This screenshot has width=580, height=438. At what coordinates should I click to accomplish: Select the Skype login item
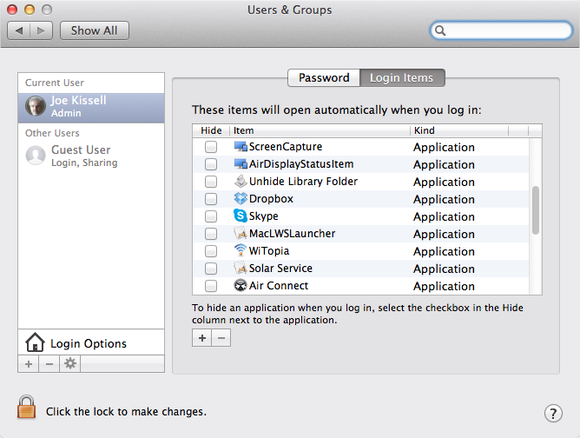(x=361, y=216)
